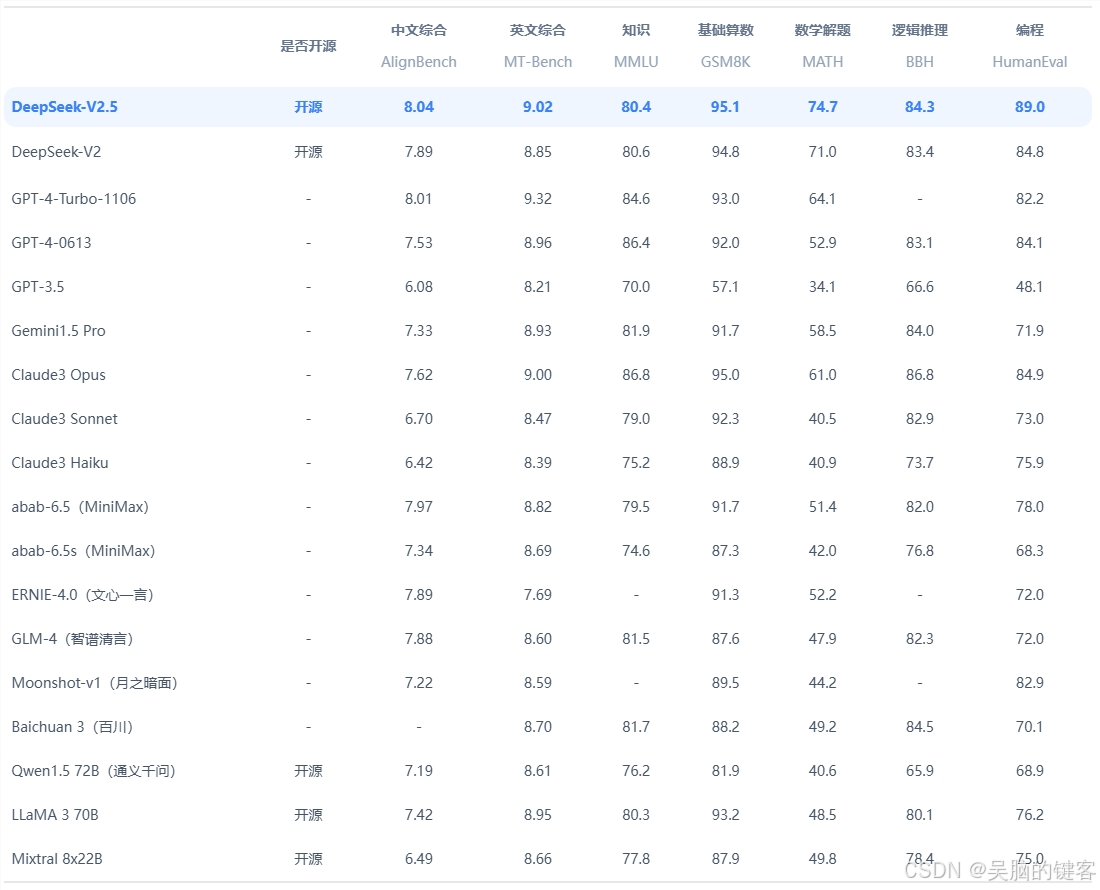1100x890 pixels.
Task: Click DeepSeek-V2.5 GSM8K score 95.1
Action: (725, 107)
